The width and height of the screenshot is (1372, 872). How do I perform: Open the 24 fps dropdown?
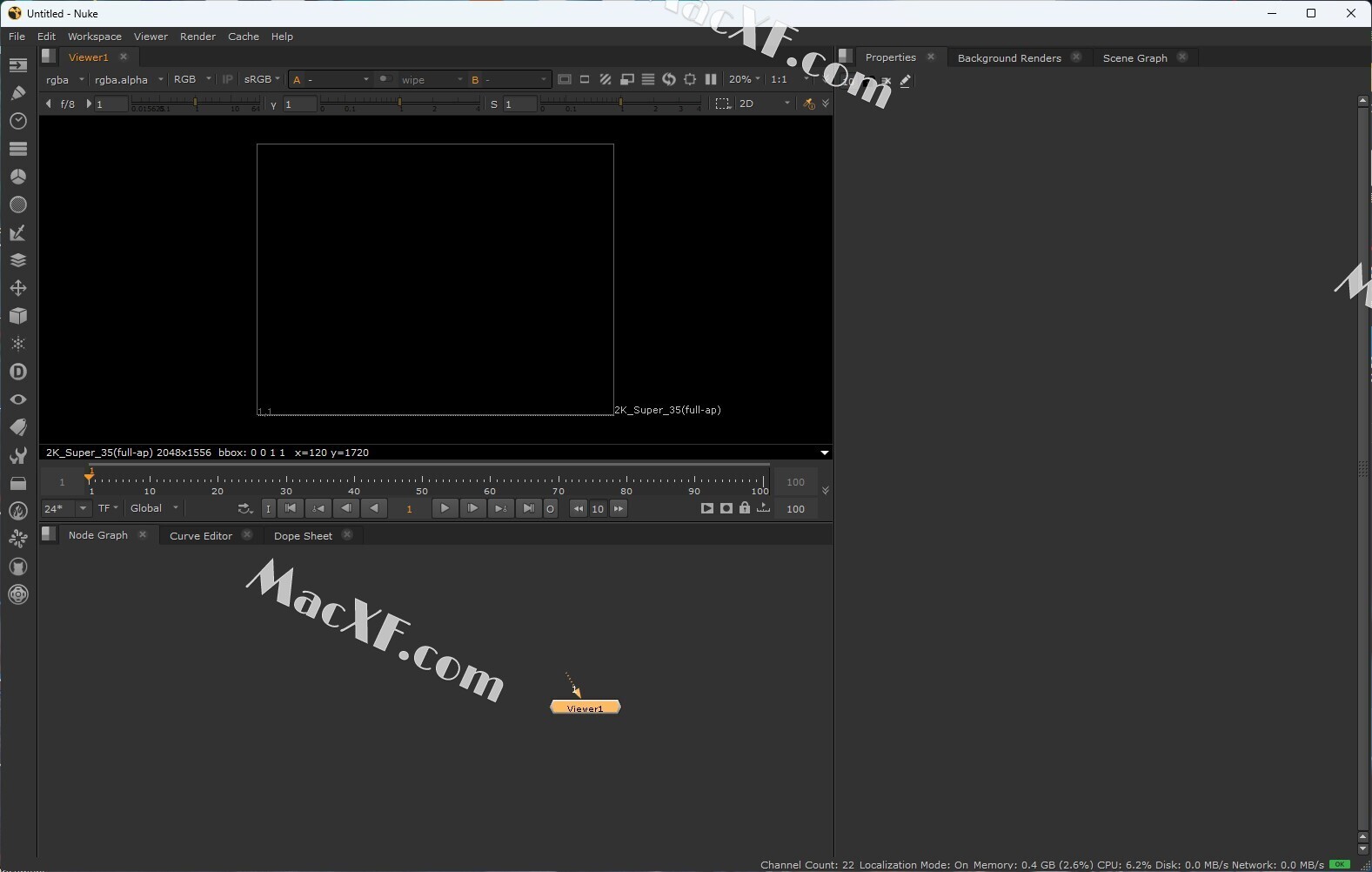point(66,508)
